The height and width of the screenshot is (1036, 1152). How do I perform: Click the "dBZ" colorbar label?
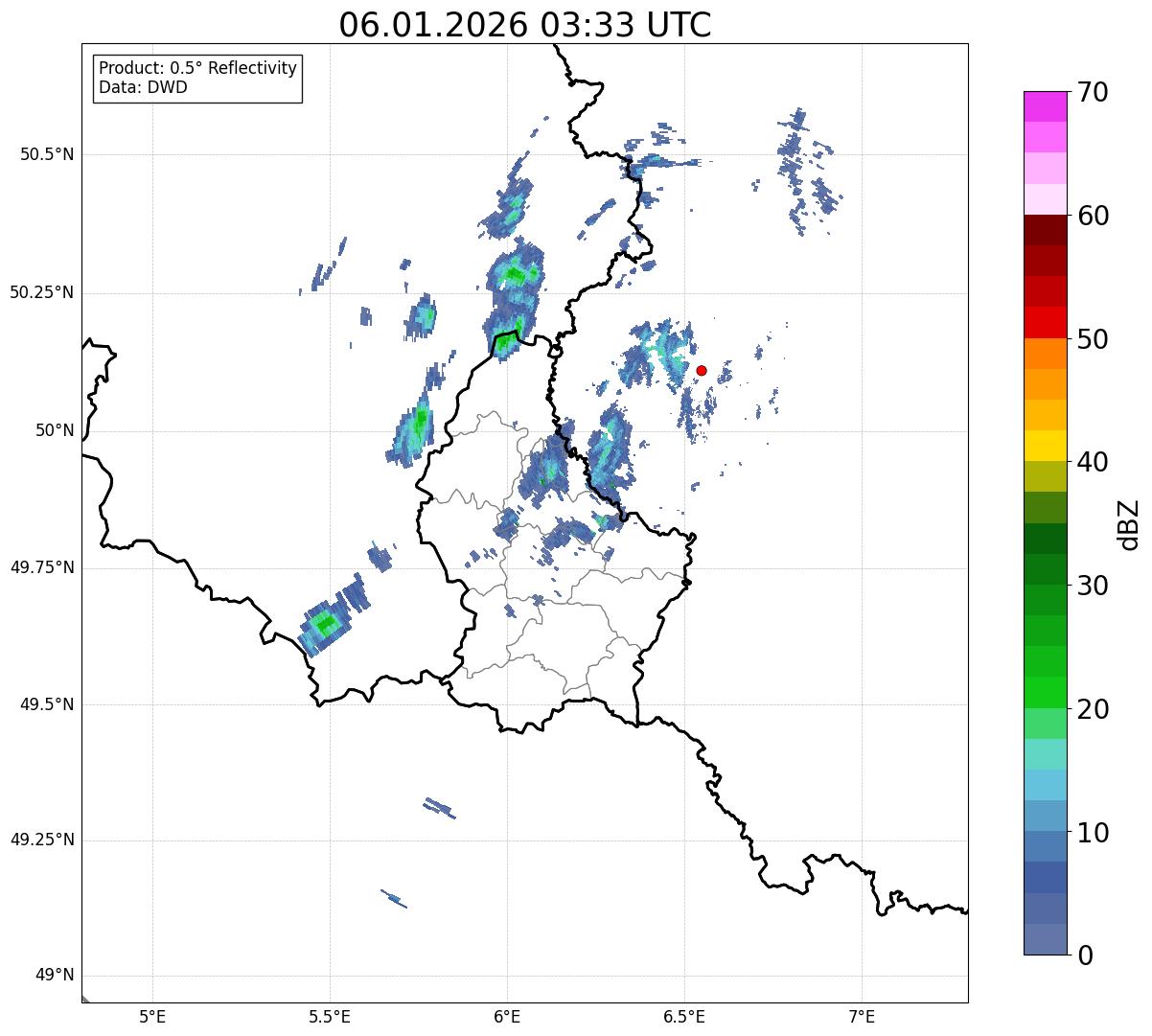click(x=1129, y=523)
